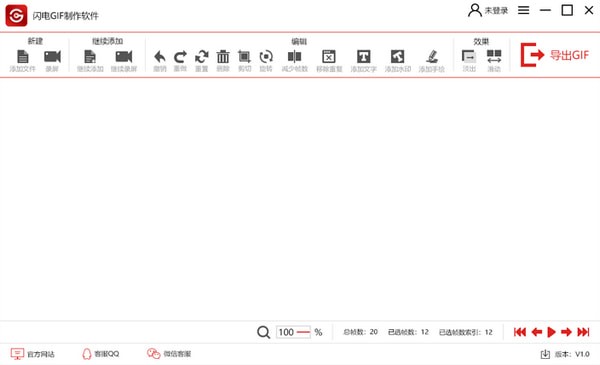Click the 减少帧数 reduce frames icon
The image size is (600, 365).
[294, 57]
